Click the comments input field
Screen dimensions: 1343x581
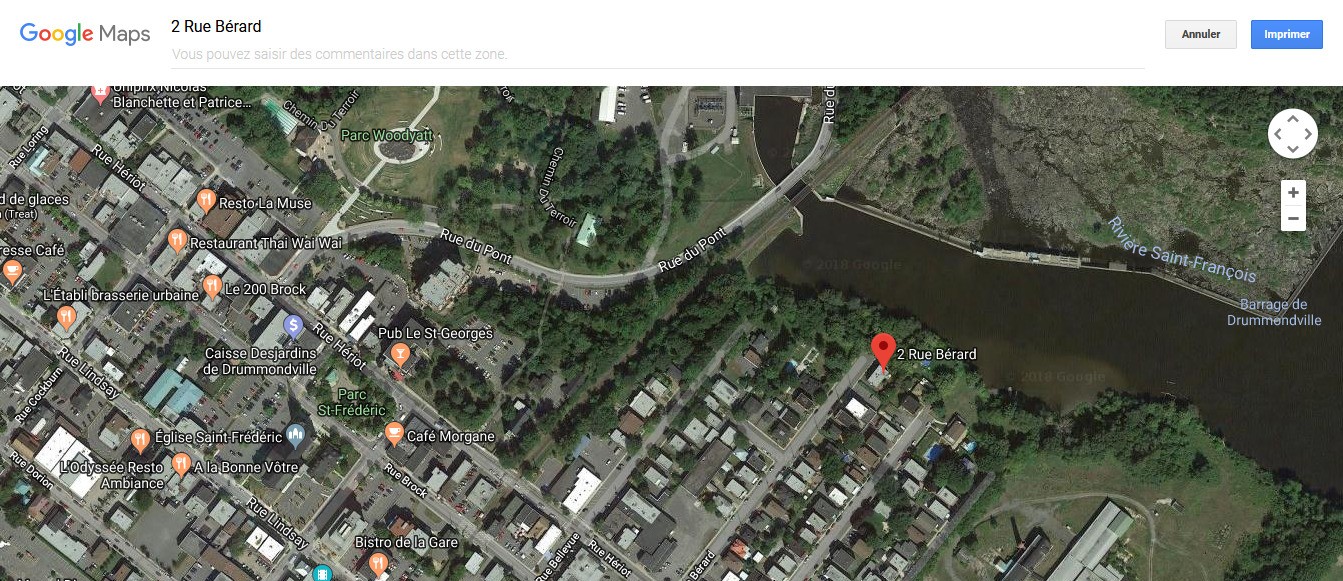(x=657, y=54)
